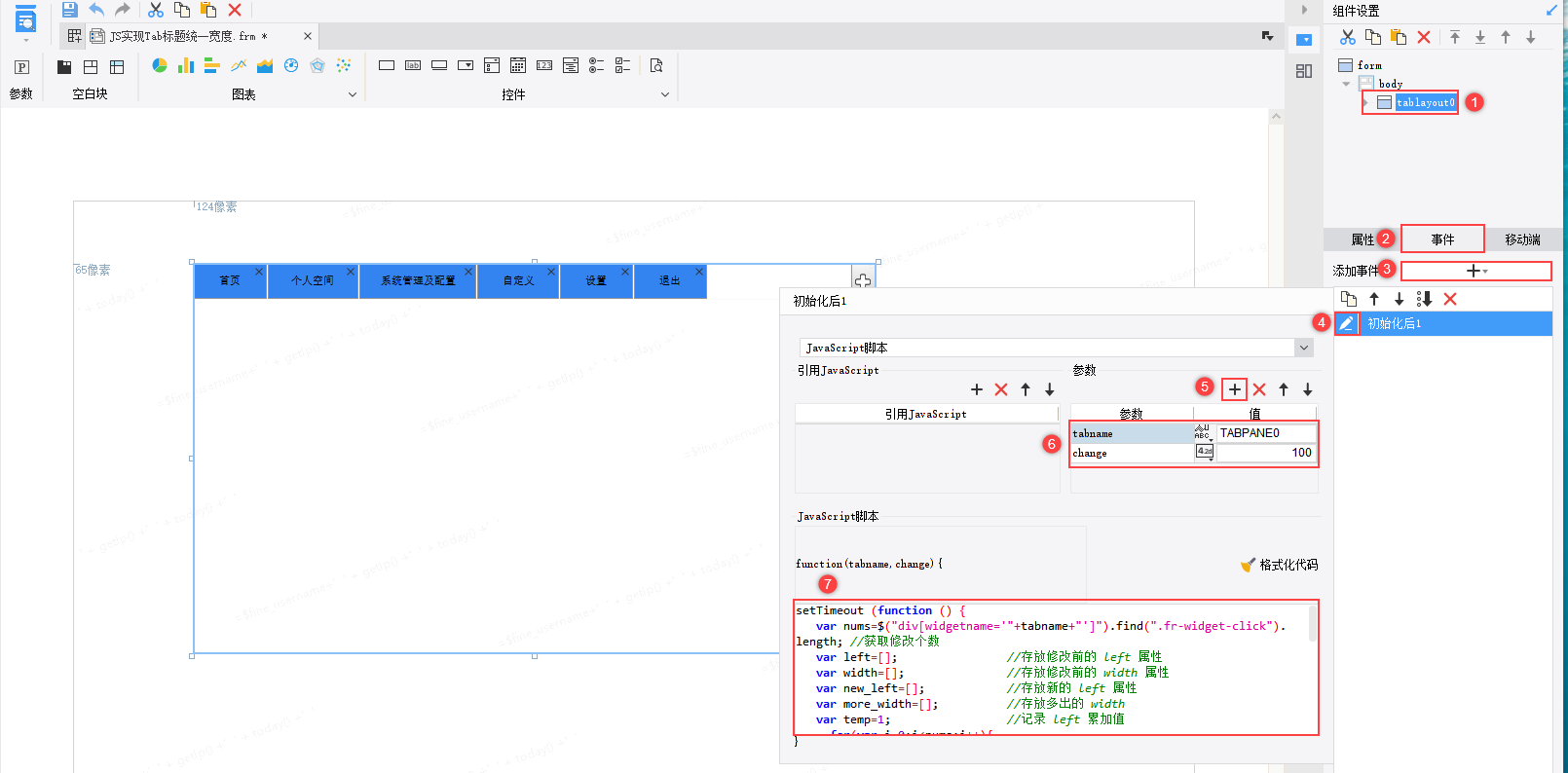Delete the selected parameter with the red X
1568x773 pixels.
tap(1259, 389)
